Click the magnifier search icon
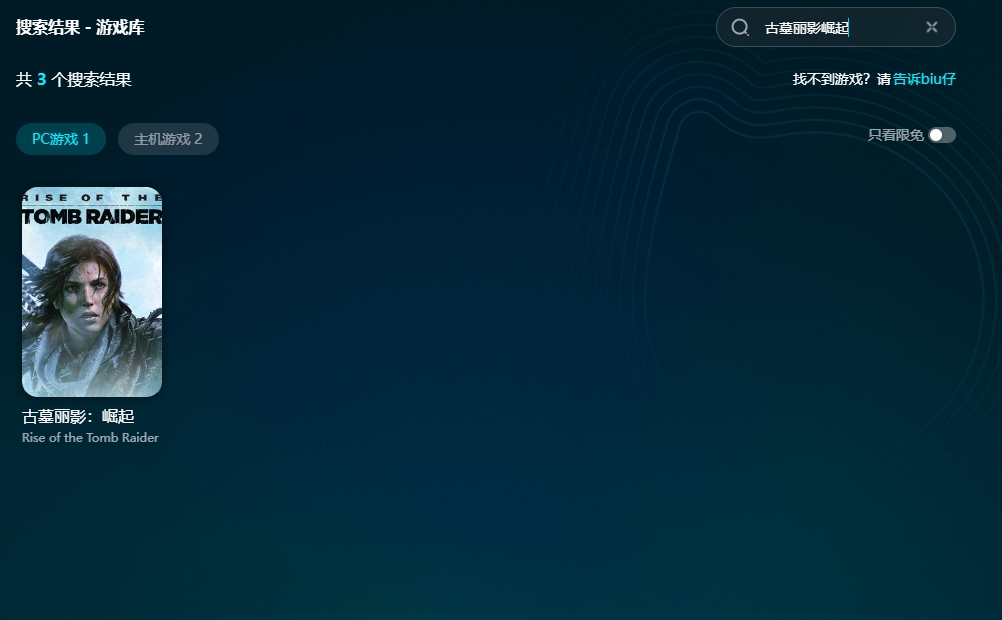 (x=740, y=27)
